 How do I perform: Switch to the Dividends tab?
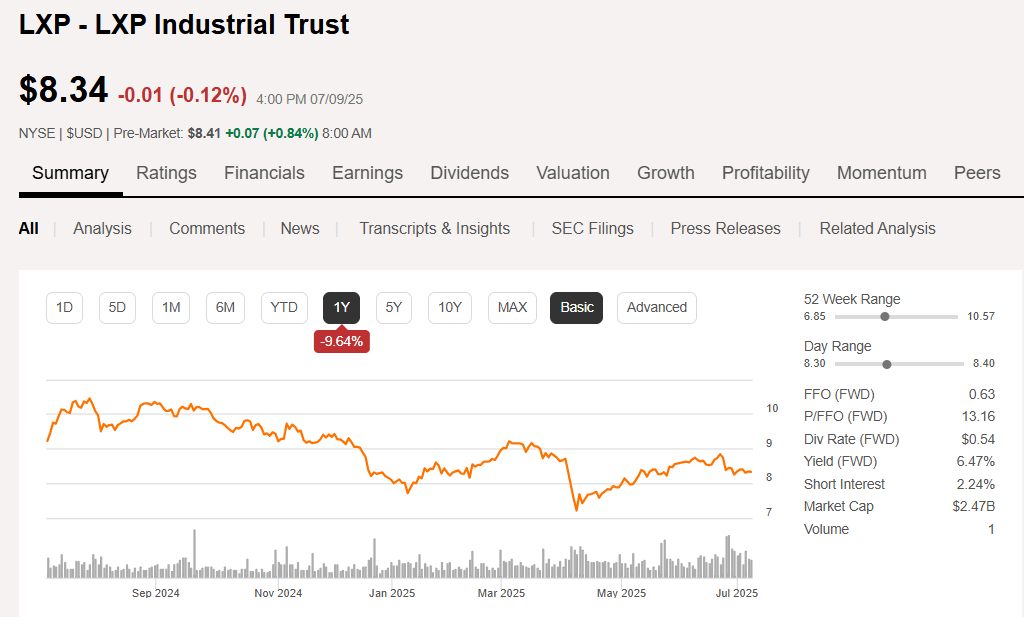coord(469,172)
